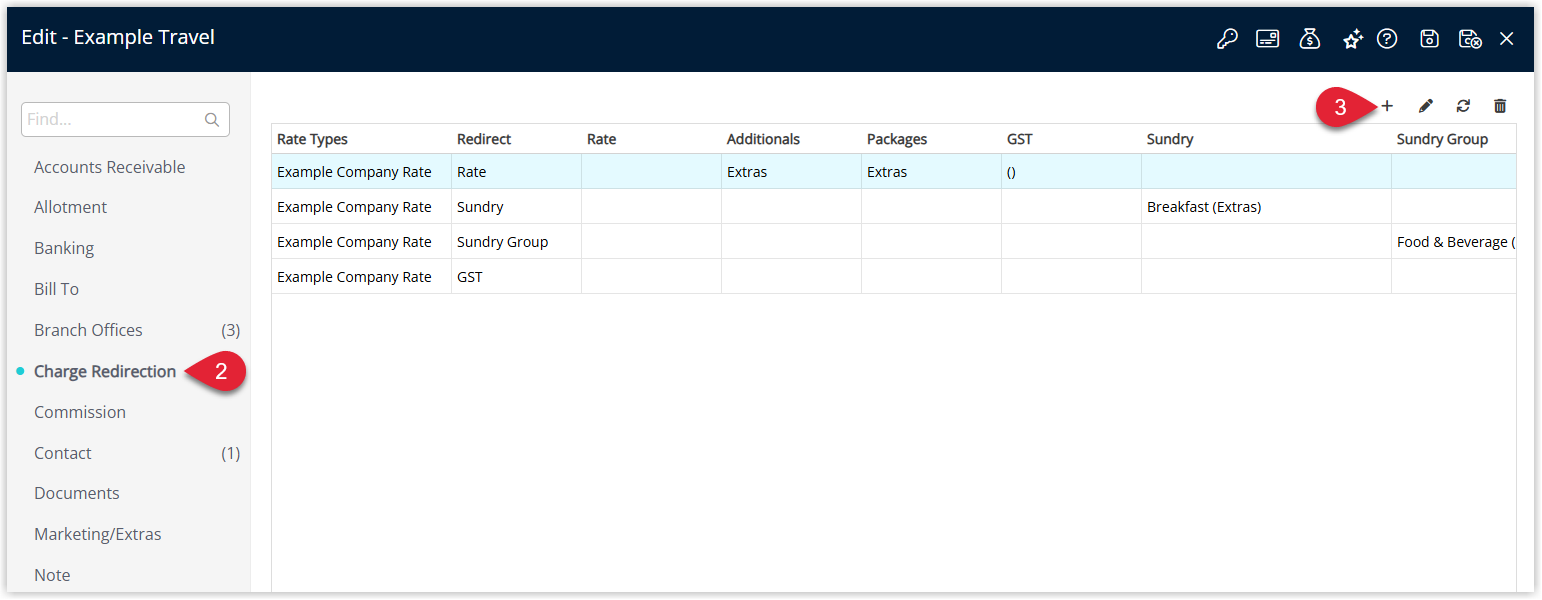Select the Example Company Rate row redirecting Sundry

pyautogui.click(x=894, y=207)
